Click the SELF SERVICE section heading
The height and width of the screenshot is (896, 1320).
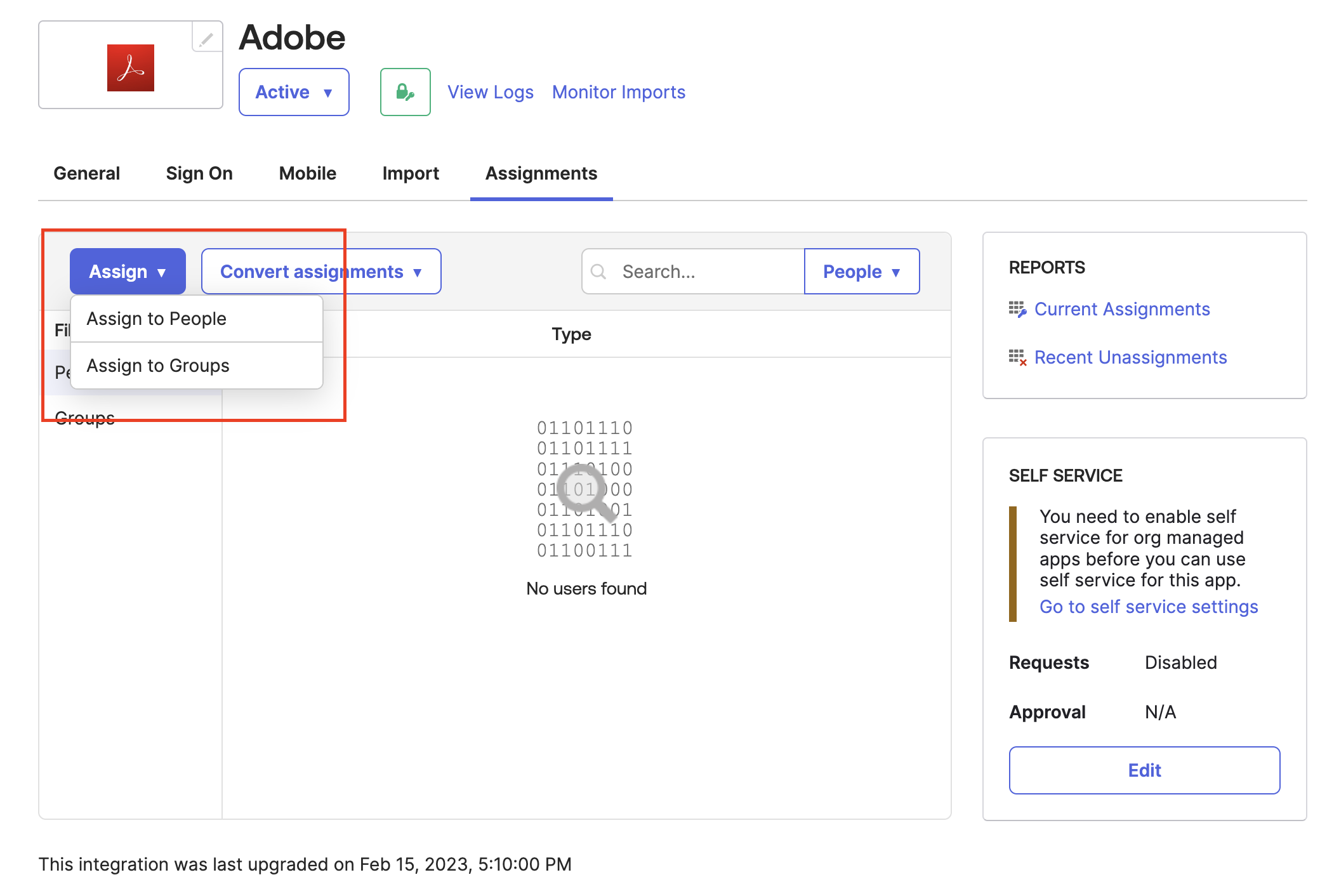[x=1066, y=475]
